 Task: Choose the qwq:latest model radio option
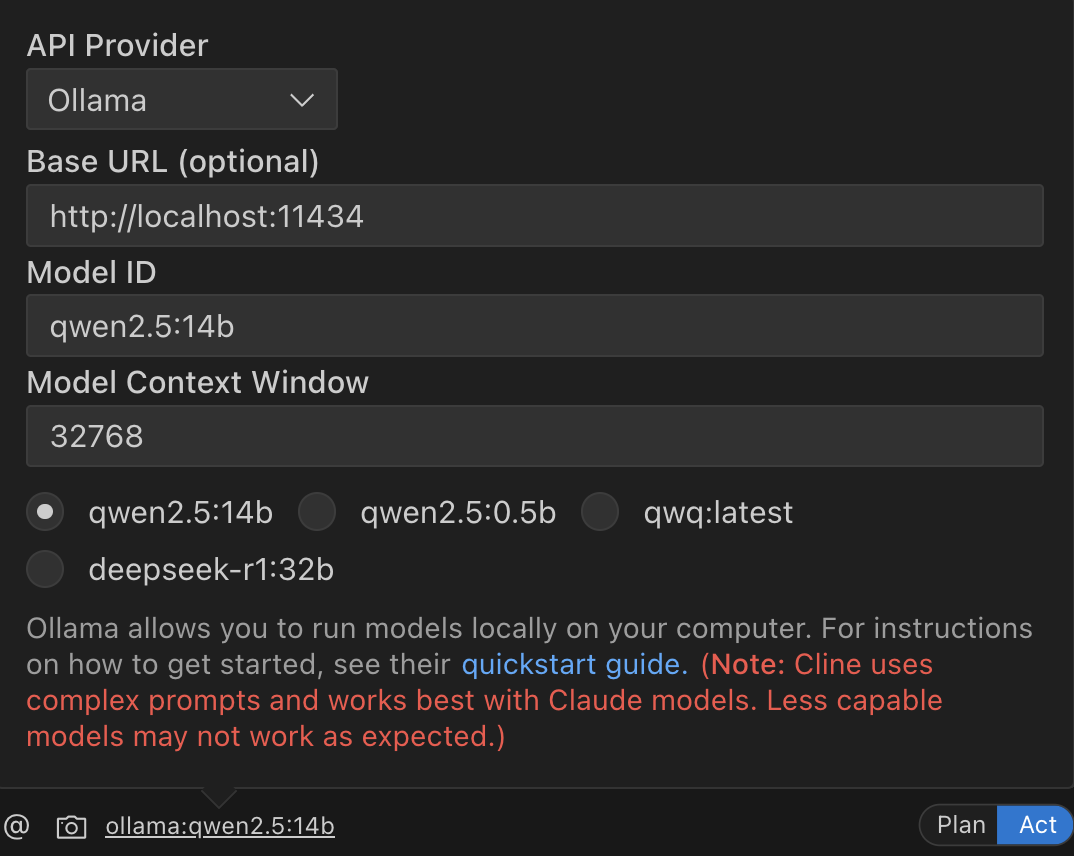tap(600, 512)
